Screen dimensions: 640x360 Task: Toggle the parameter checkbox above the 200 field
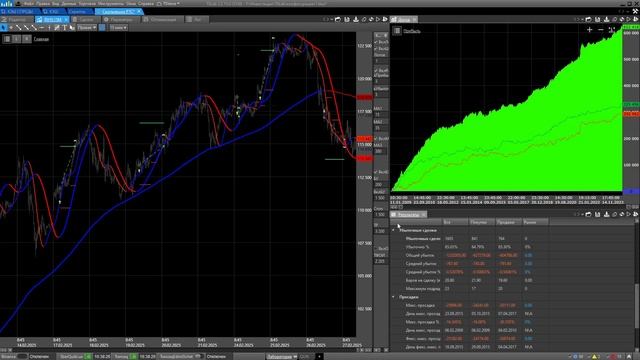[x=376, y=172]
